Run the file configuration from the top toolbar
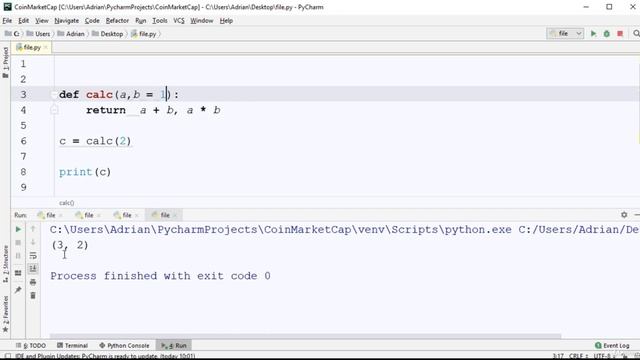 tap(593, 34)
